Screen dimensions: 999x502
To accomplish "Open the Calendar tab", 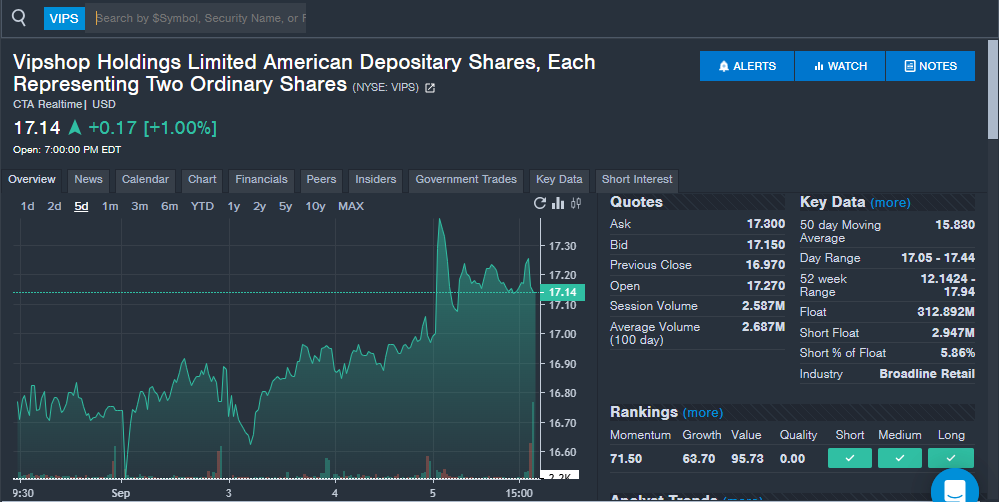I will (145, 180).
